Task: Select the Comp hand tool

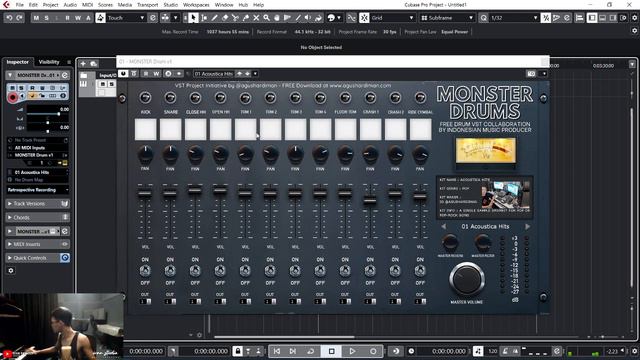Action: pos(277,18)
